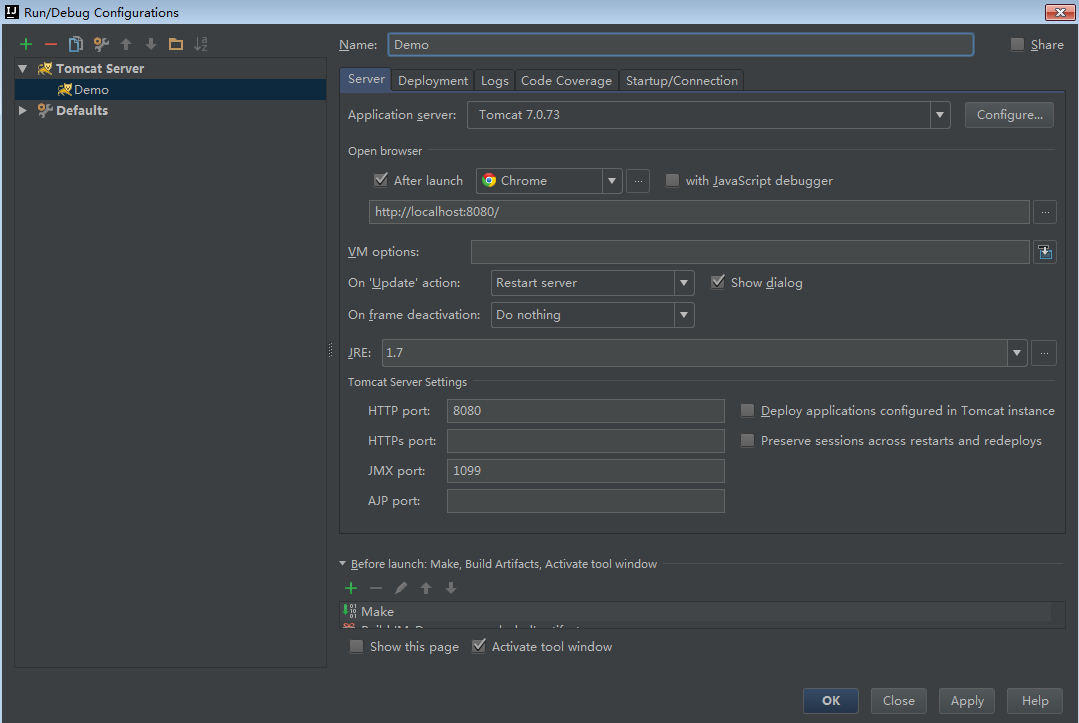Enable the with JavaScript debugger checkbox
This screenshot has height=723, width=1079.
pyautogui.click(x=673, y=180)
